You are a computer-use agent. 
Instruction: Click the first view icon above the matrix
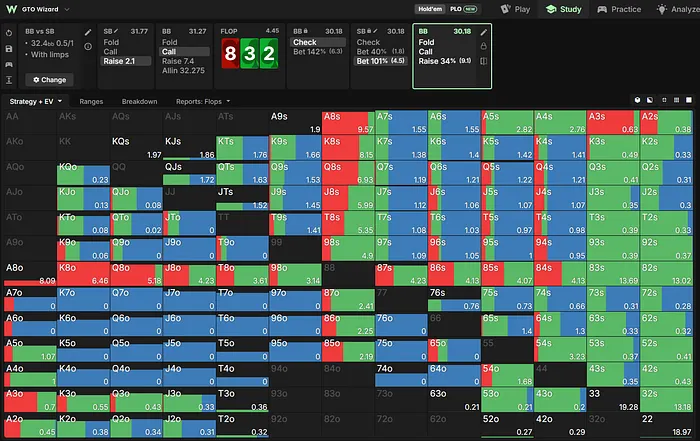[638, 100]
